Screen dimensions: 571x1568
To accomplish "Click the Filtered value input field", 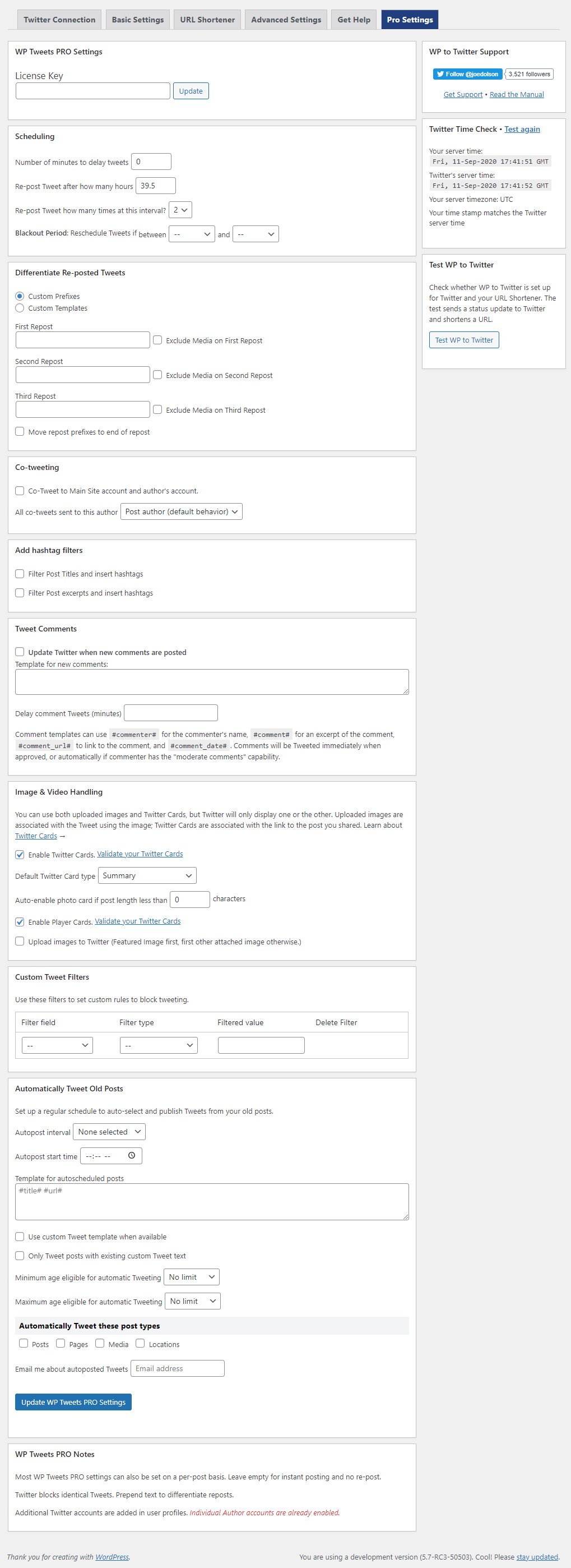I will pyautogui.click(x=262, y=1045).
